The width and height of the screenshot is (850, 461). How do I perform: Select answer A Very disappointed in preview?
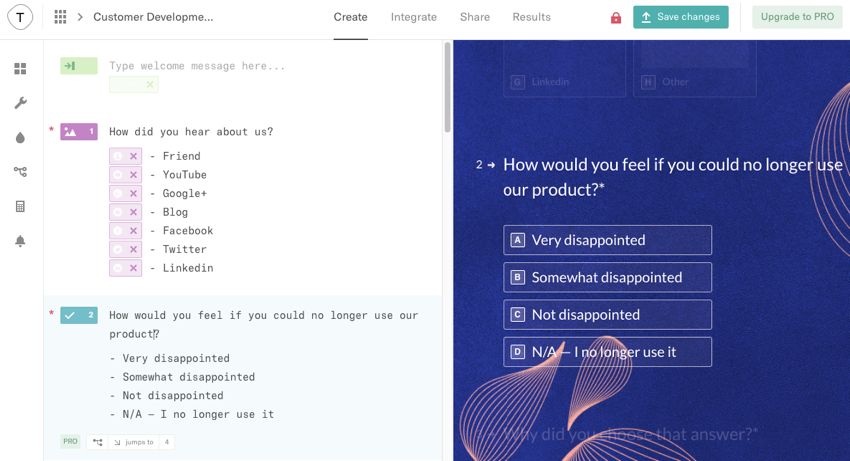(x=607, y=240)
